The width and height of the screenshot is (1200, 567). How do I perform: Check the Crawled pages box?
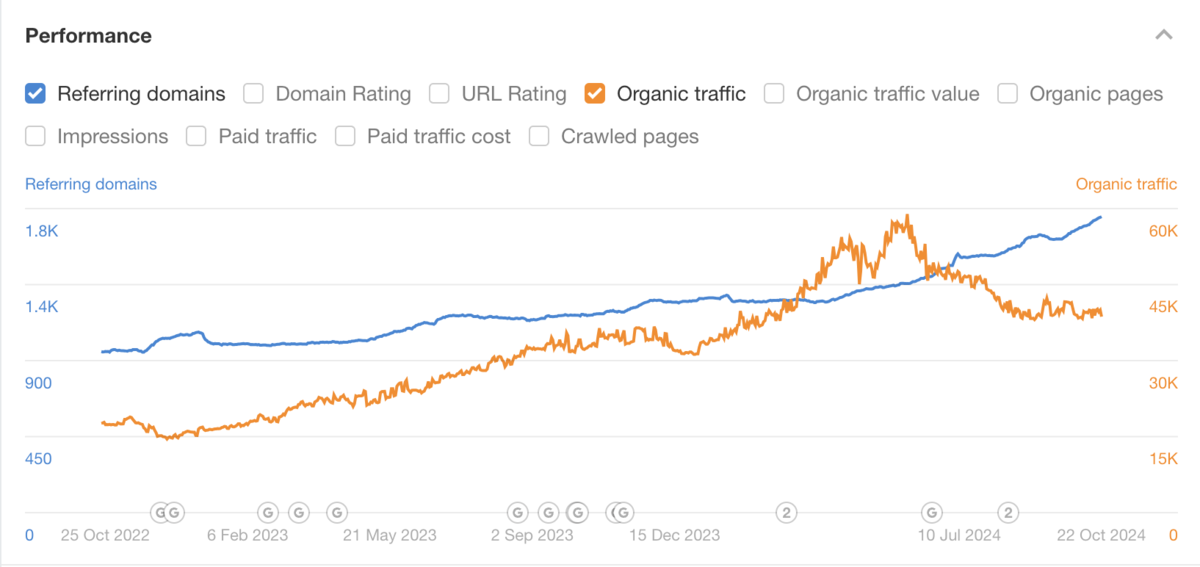point(539,136)
